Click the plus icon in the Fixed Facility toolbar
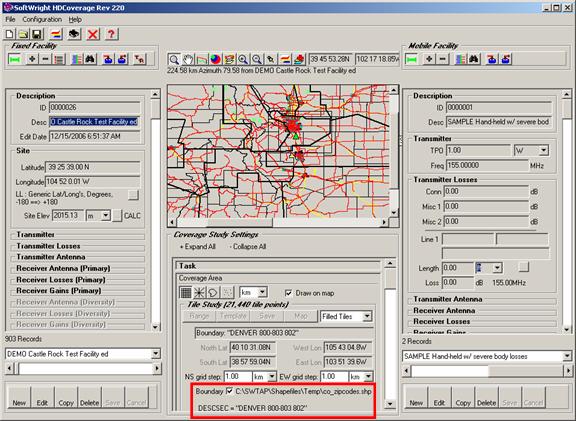Image resolution: width=576 pixels, height=421 pixels. pyautogui.click(x=32, y=59)
